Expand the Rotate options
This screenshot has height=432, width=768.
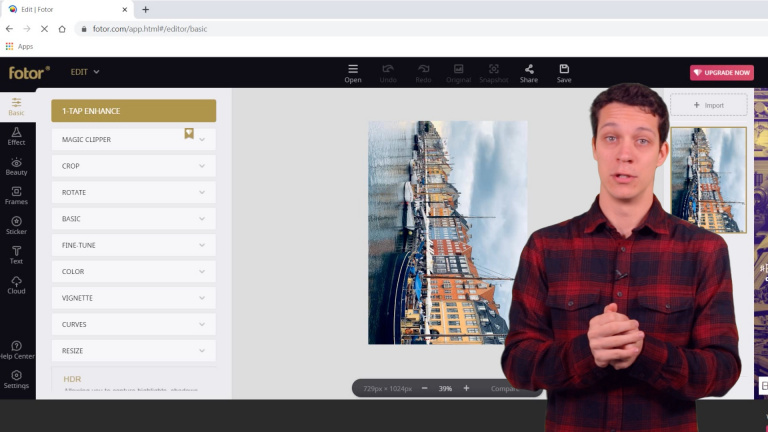(x=133, y=192)
